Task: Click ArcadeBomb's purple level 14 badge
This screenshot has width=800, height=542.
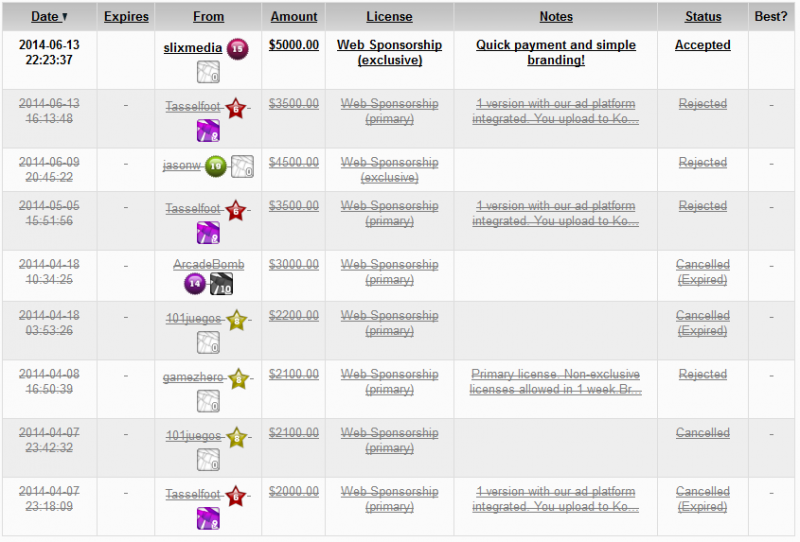Action: click(x=195, y=285)
